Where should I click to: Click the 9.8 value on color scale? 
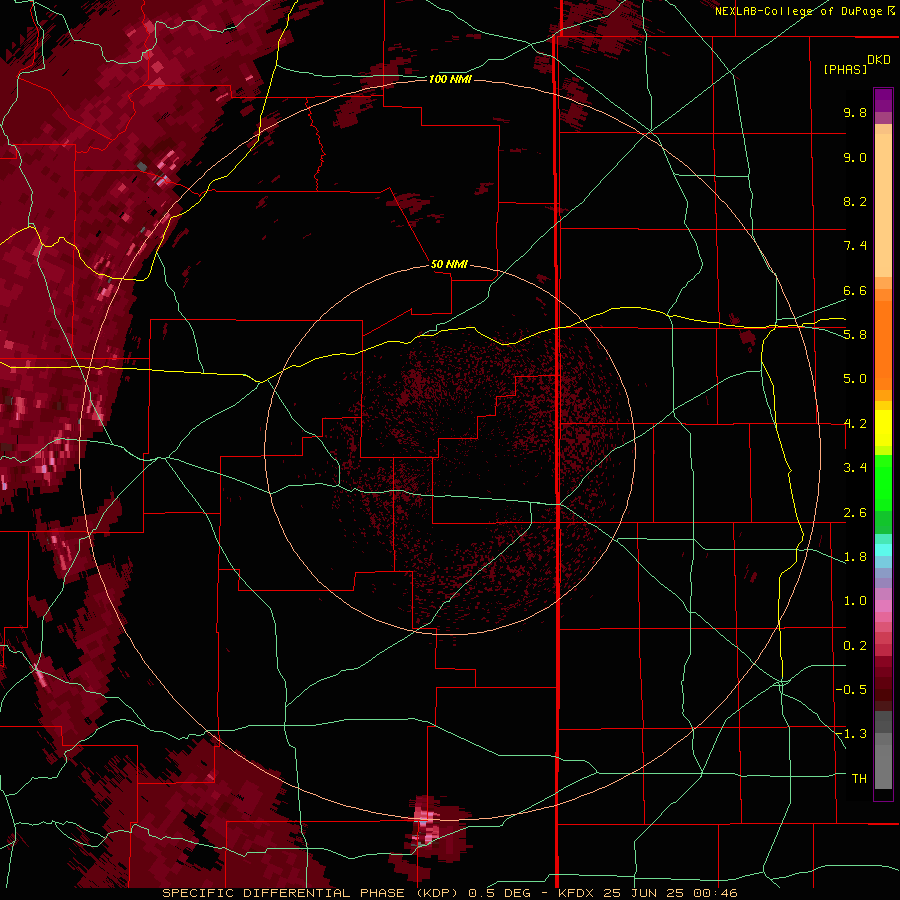(855, 112)
